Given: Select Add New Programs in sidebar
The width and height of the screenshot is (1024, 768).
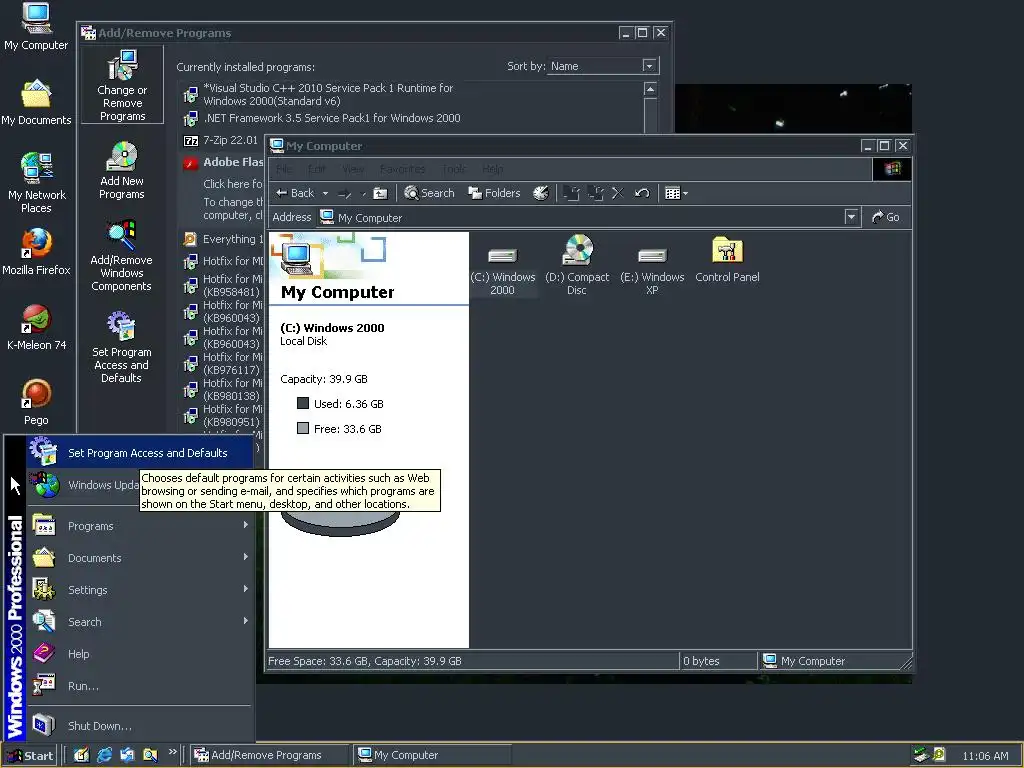Looking at the screenshot, I should [122, 170].
